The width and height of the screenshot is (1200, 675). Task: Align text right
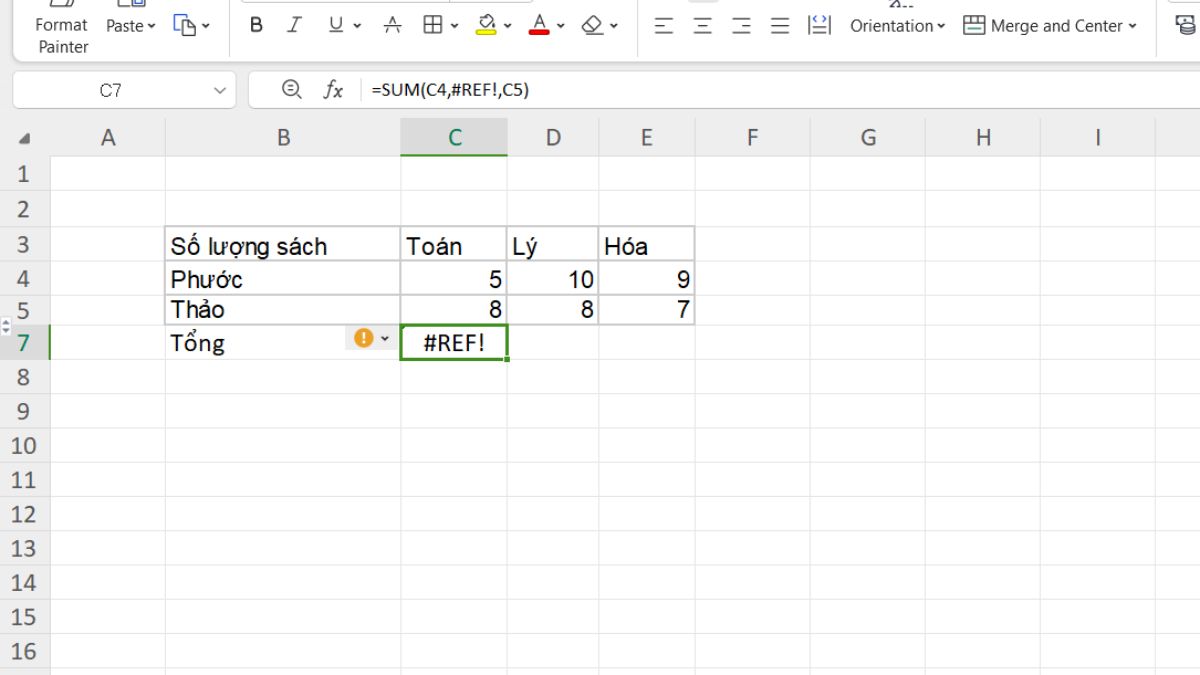click(741, 27)
